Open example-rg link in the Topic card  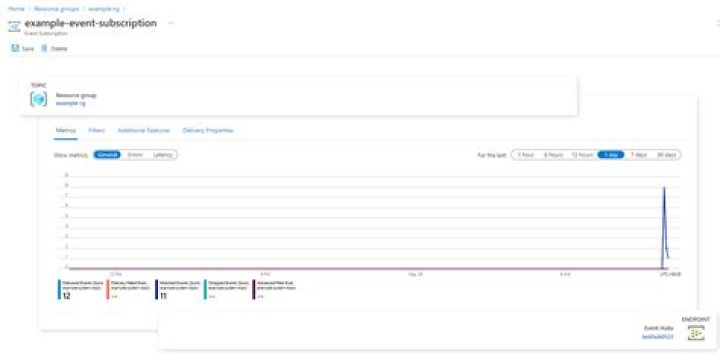(70, 103)
